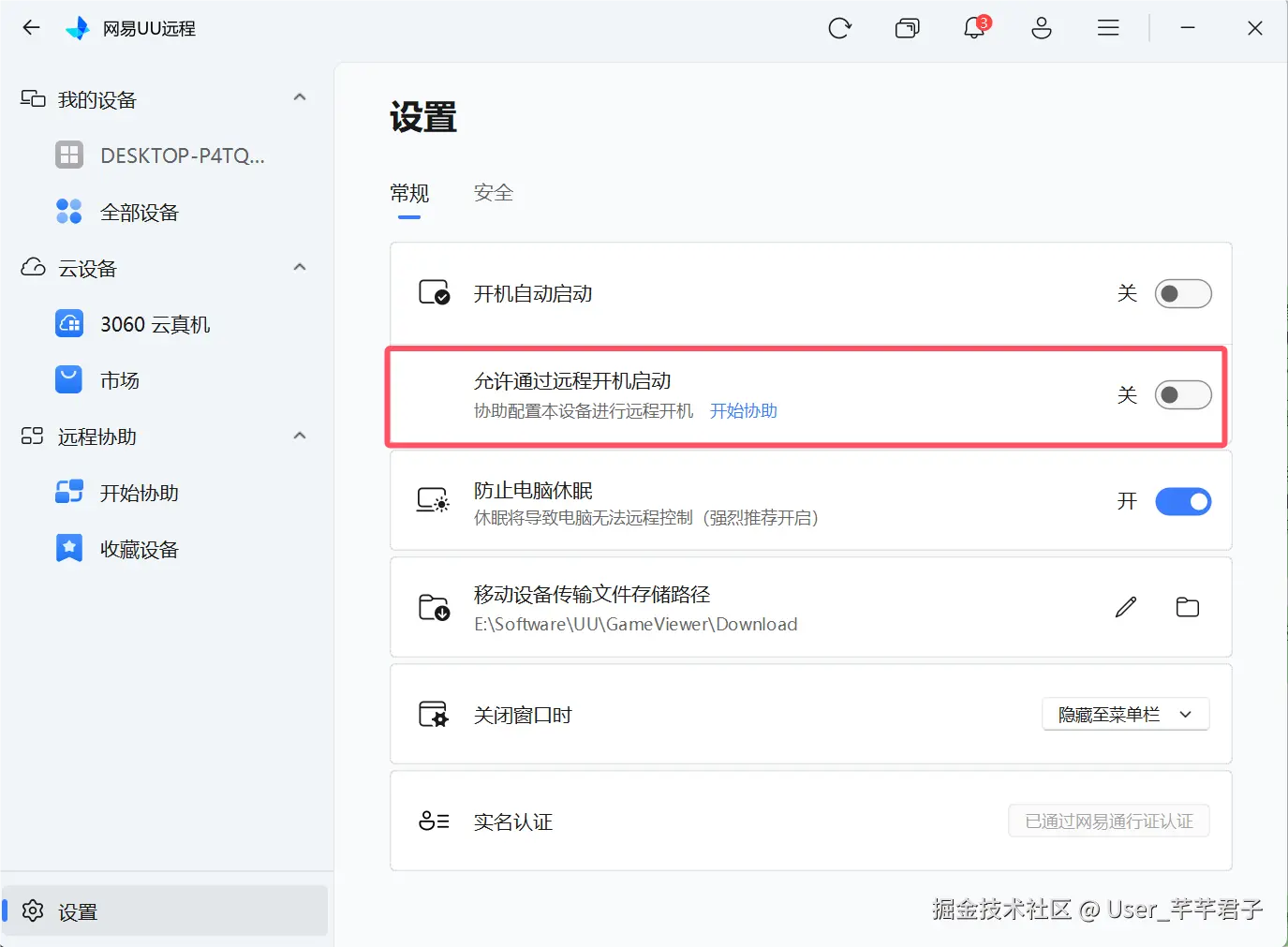
Task: Edit download path with pencil icon
Action: click(1126, 607)
